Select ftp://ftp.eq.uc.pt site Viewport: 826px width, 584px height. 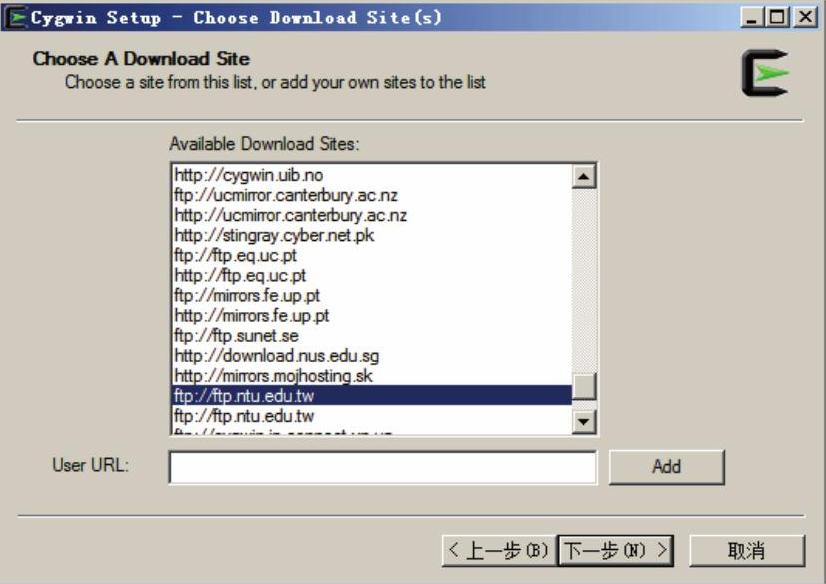372,255
